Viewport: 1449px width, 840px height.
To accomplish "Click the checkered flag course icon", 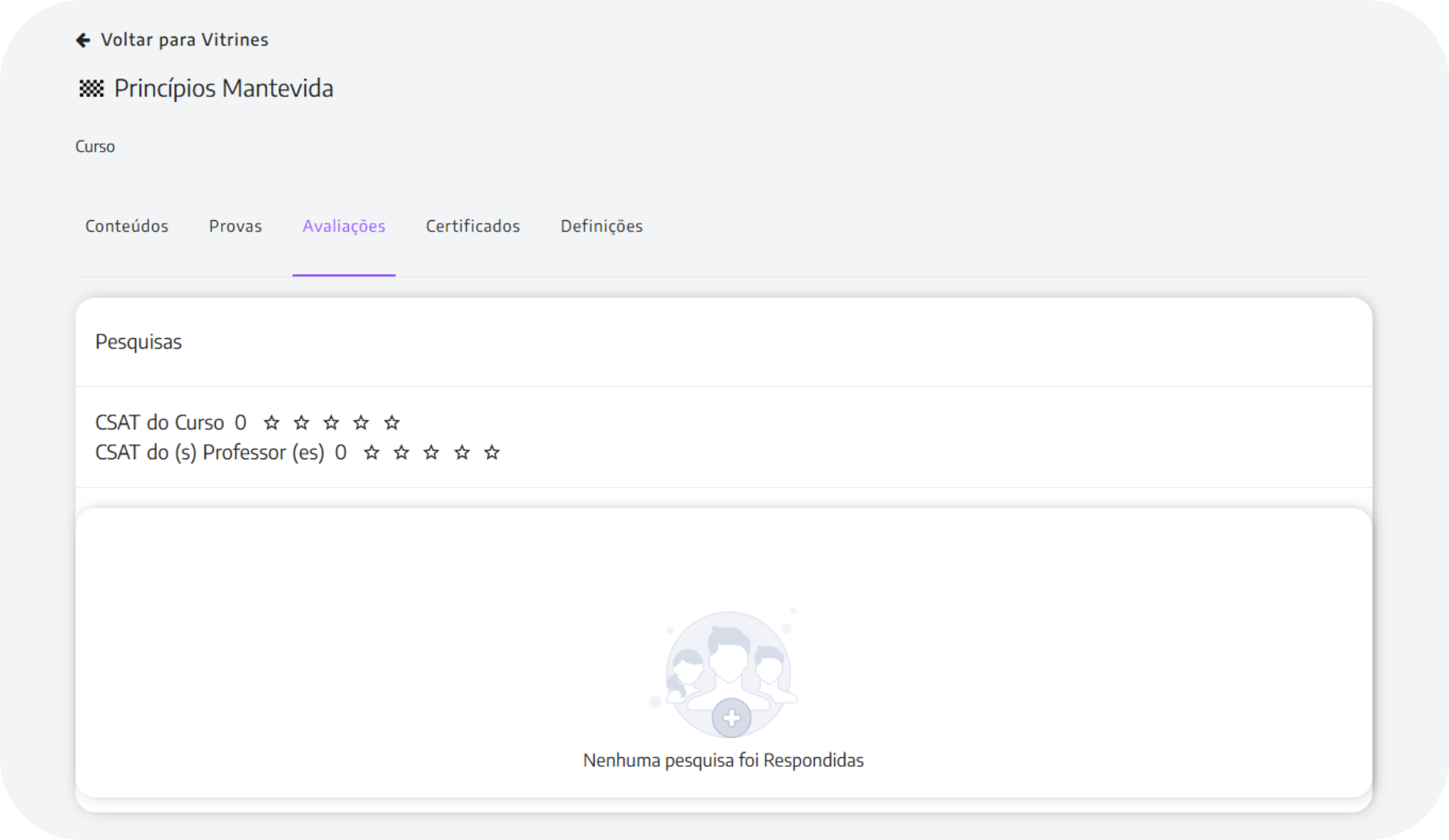I will [x=91, y=89].
